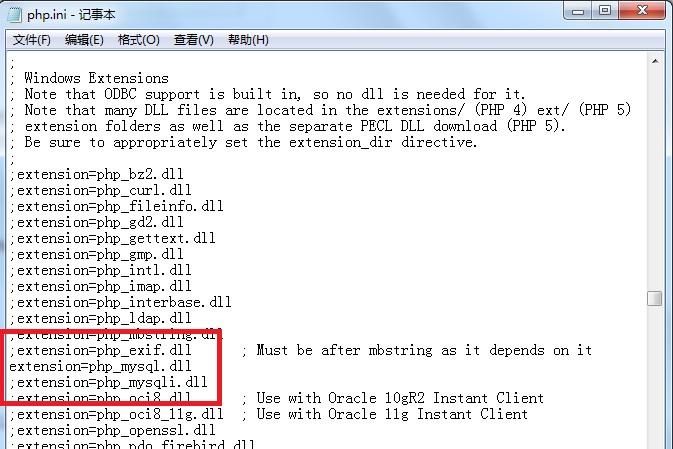Click the line starting "; Note that many DLL files"
The image size is (673, 449).
pos(320,110)
